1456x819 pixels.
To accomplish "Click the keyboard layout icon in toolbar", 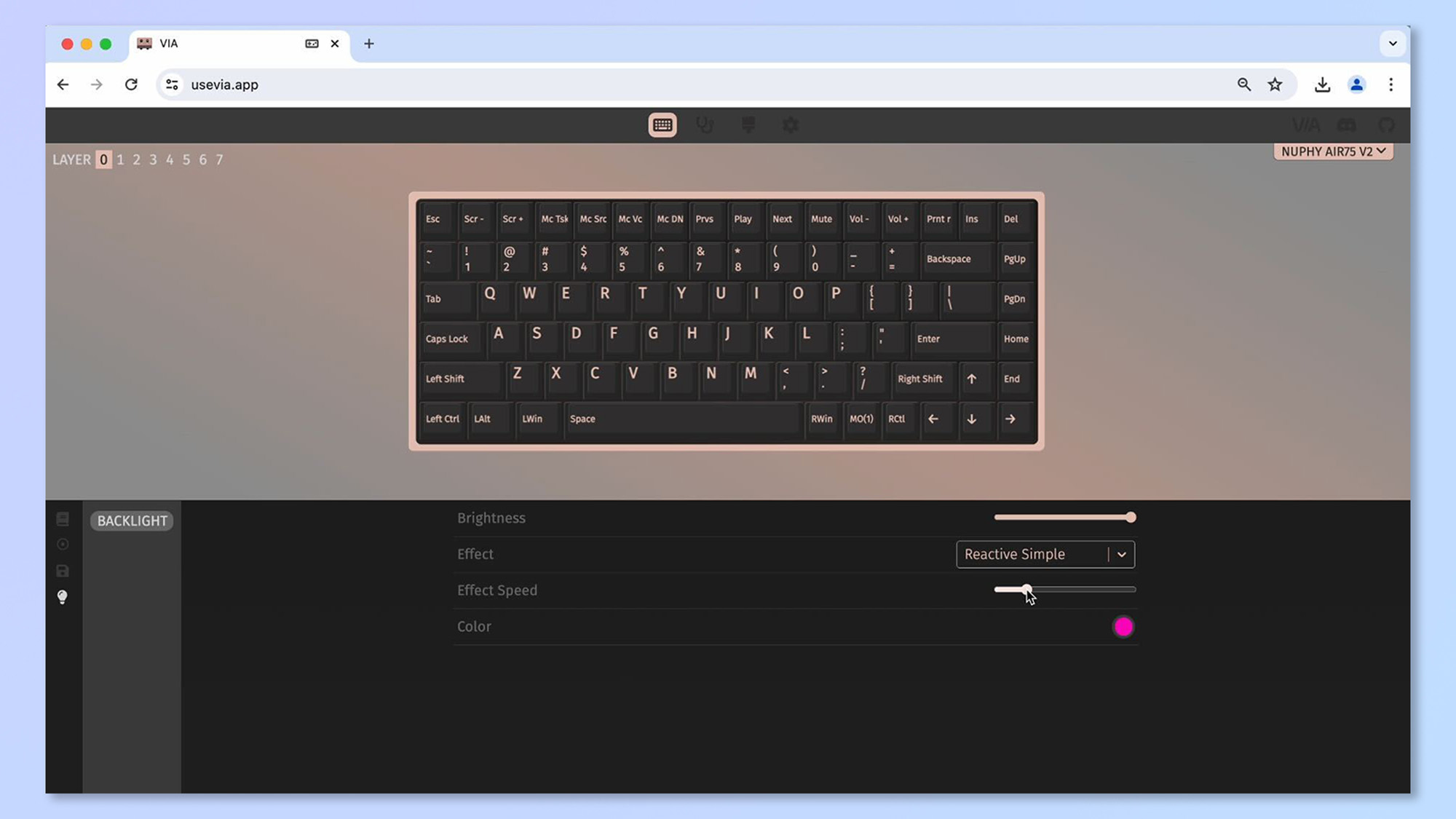I will coord(663,124).
